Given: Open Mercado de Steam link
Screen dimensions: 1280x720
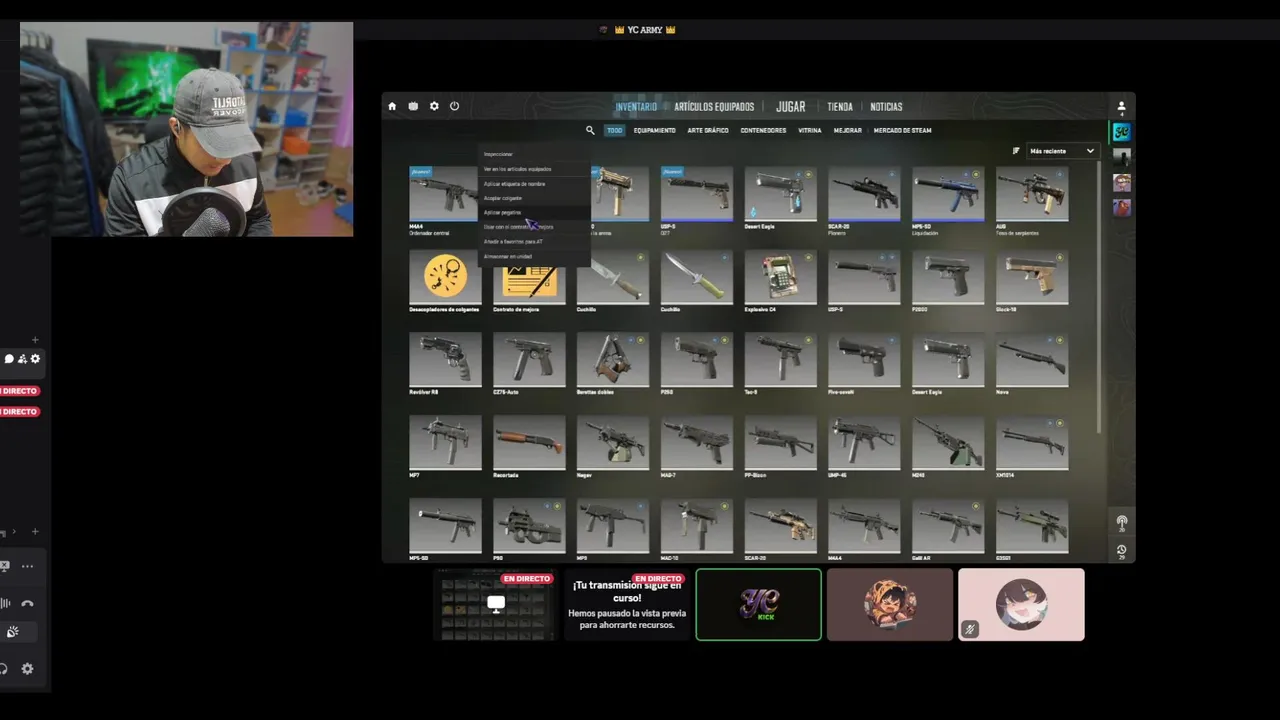Looking at the screenshot, I should (902, 130).
